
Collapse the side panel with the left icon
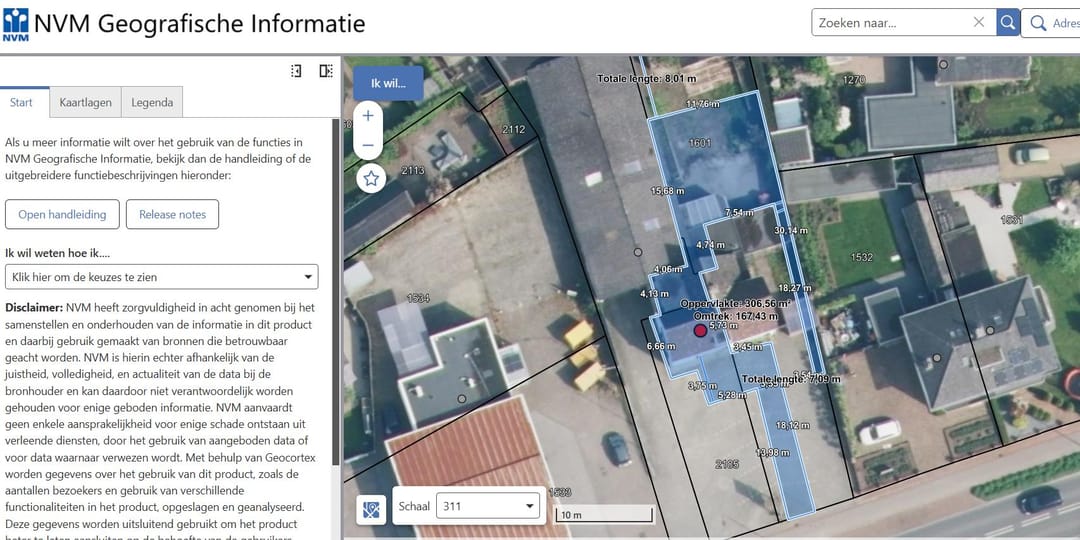[296, 71]
